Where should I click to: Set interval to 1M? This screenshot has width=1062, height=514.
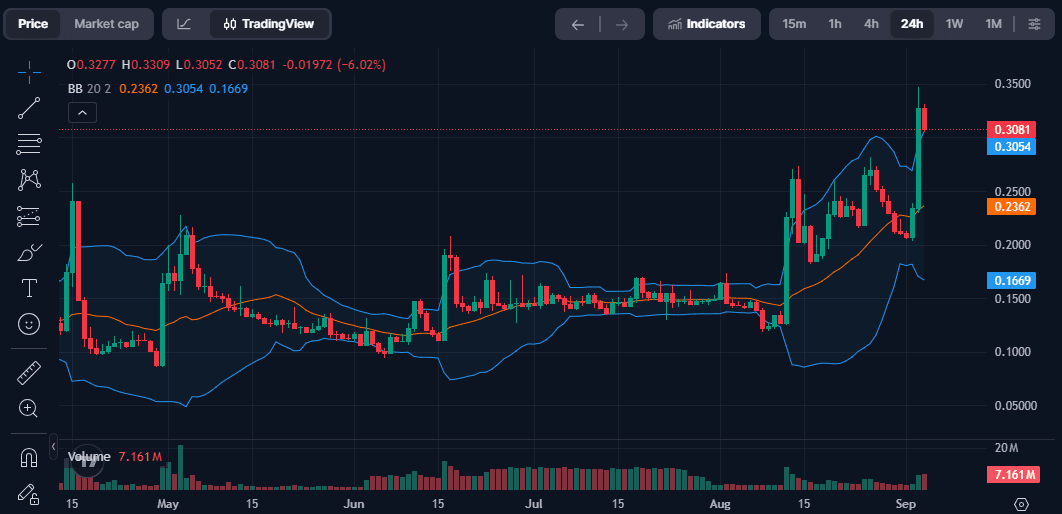[993, 24]
